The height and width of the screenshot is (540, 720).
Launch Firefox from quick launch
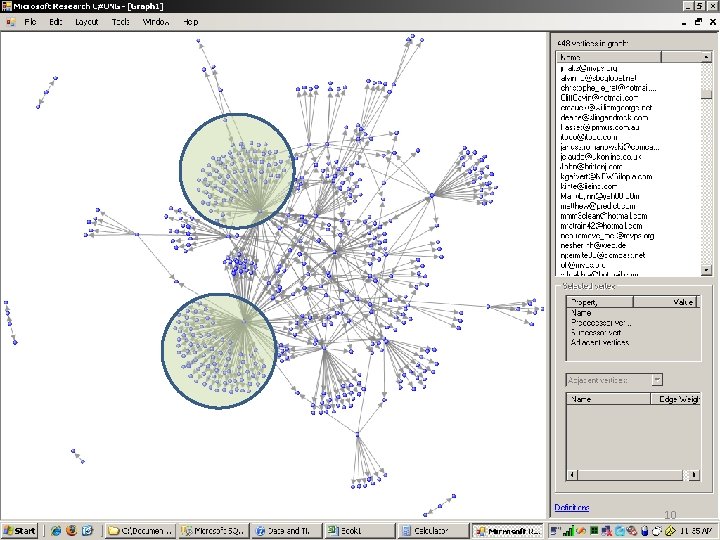(71, 531)
